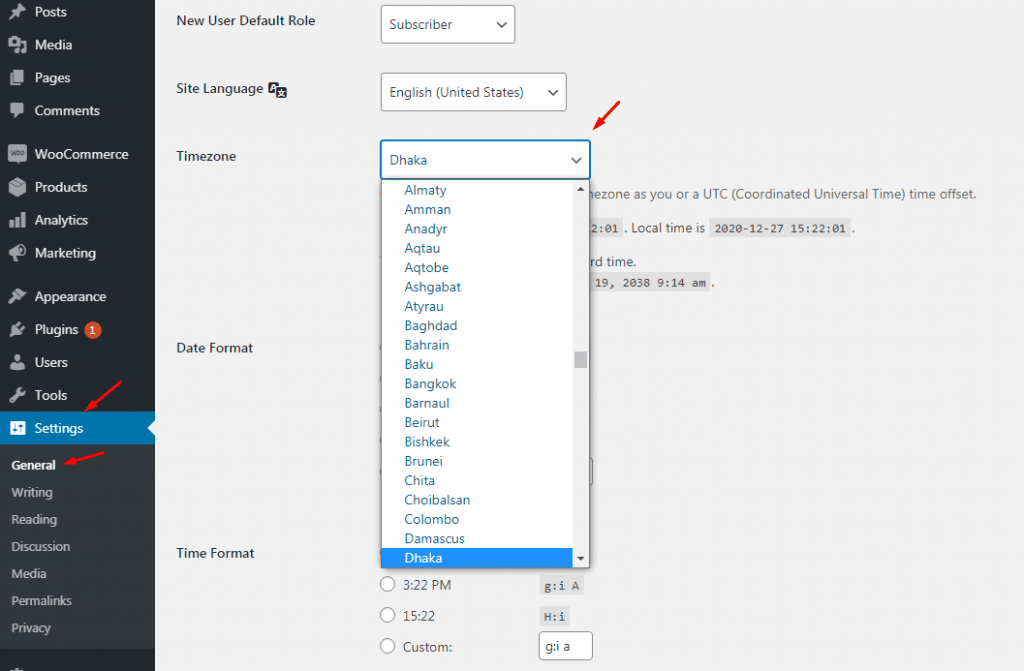Click the Posts pushpin icon
The image size is (1024, 671).
click(17, 12)
